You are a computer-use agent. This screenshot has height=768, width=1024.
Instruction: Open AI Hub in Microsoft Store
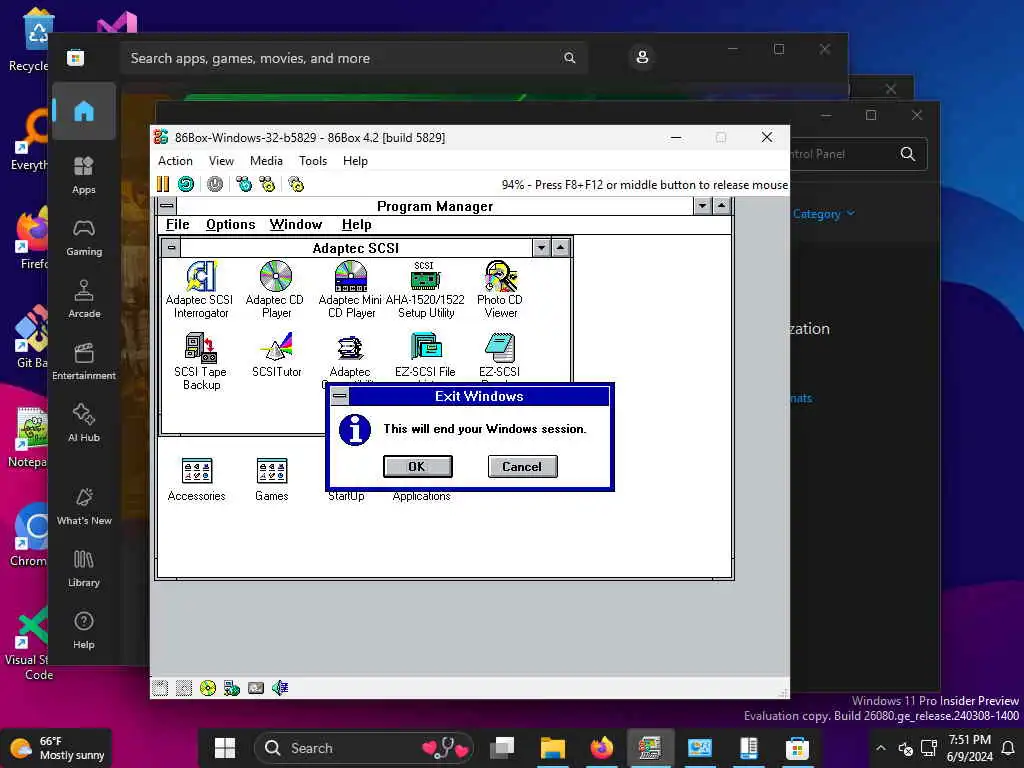[84, 423]
